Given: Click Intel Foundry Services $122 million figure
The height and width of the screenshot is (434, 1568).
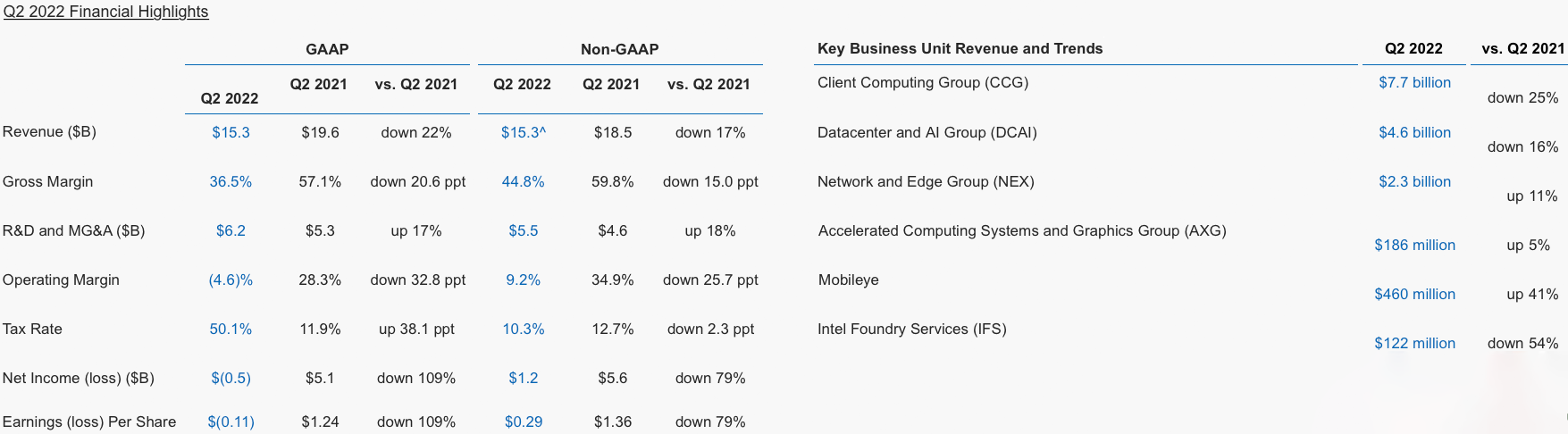Looking at the screenshot, I should [1414, 343].
